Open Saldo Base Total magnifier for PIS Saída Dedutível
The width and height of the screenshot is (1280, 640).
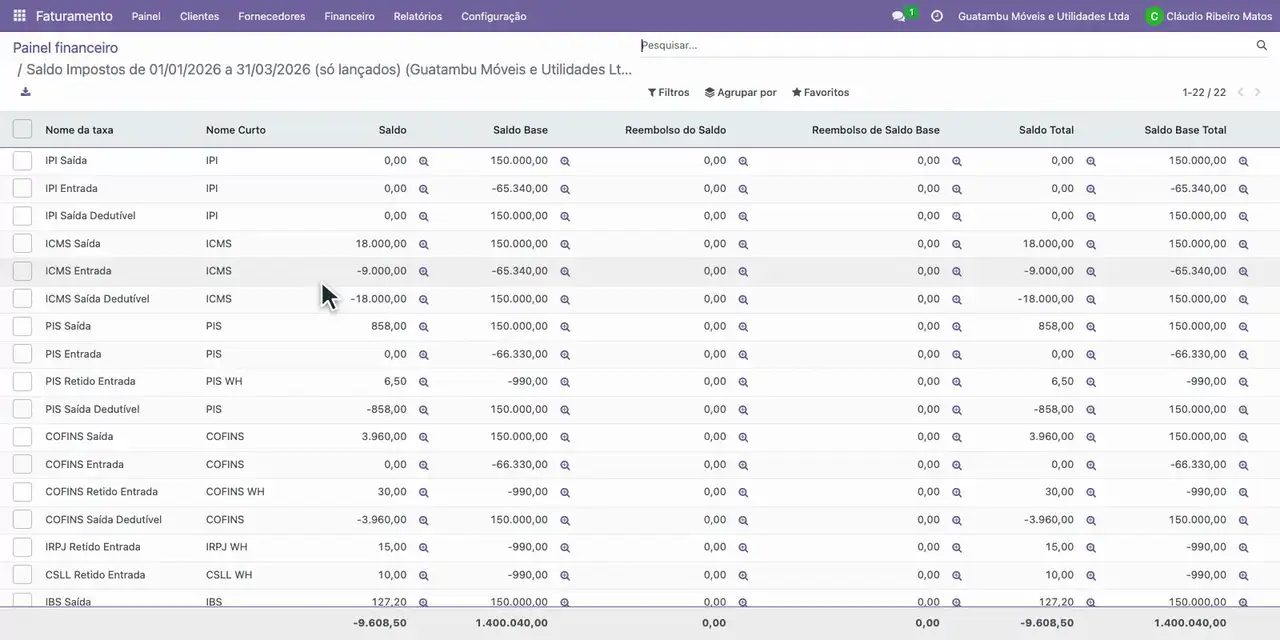coord(1244,410)
